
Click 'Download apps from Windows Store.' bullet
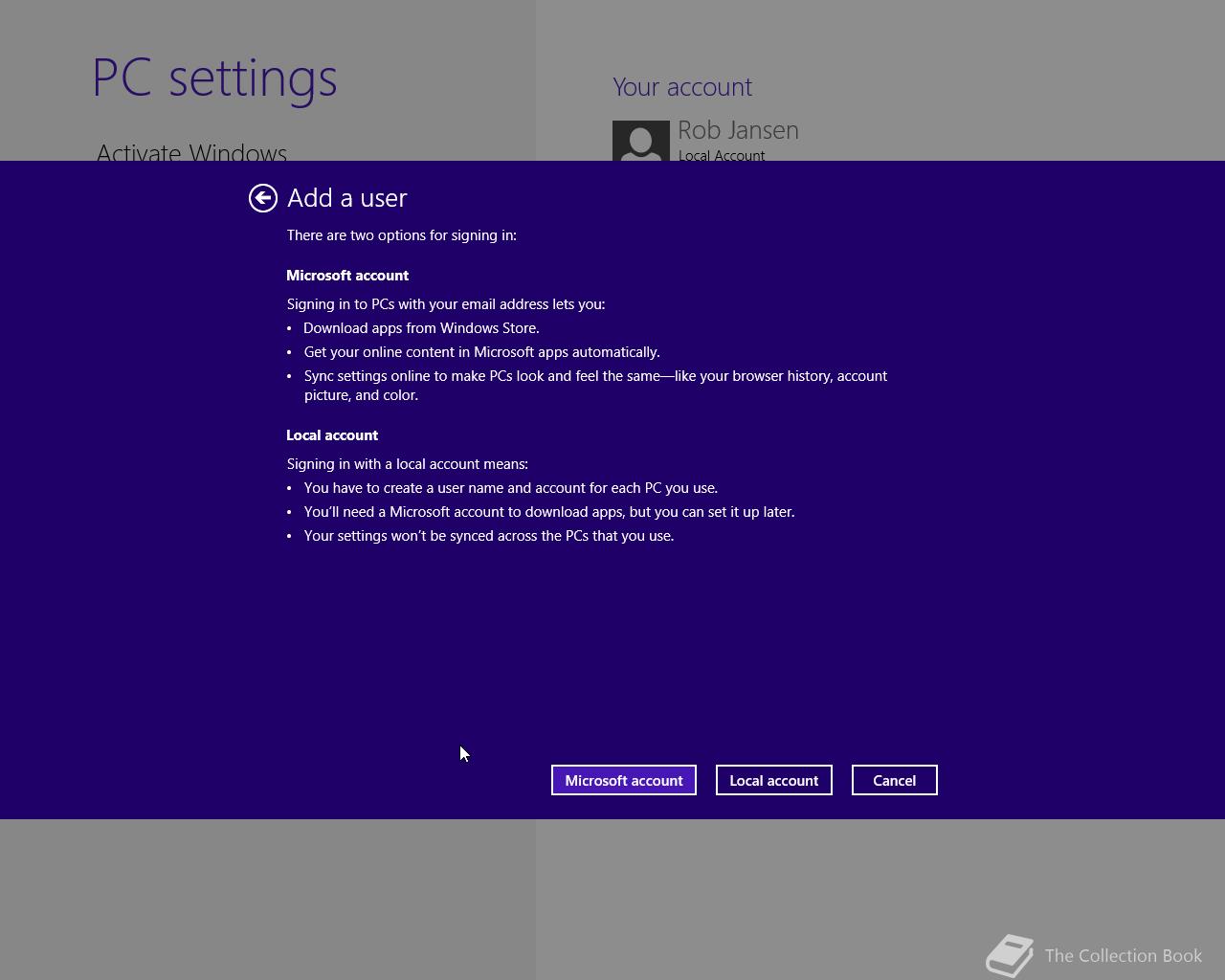pos(422,328)
